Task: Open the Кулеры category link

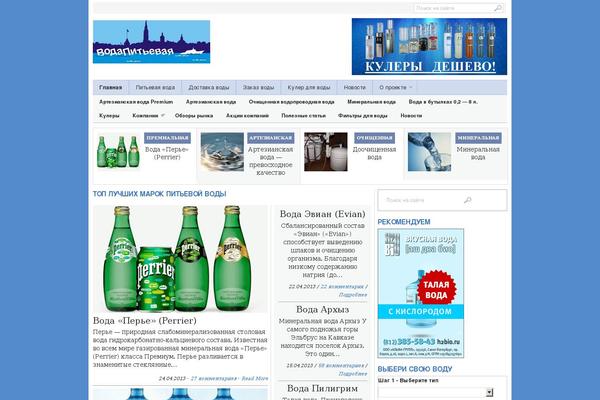Action: click(x=109, y=116)
